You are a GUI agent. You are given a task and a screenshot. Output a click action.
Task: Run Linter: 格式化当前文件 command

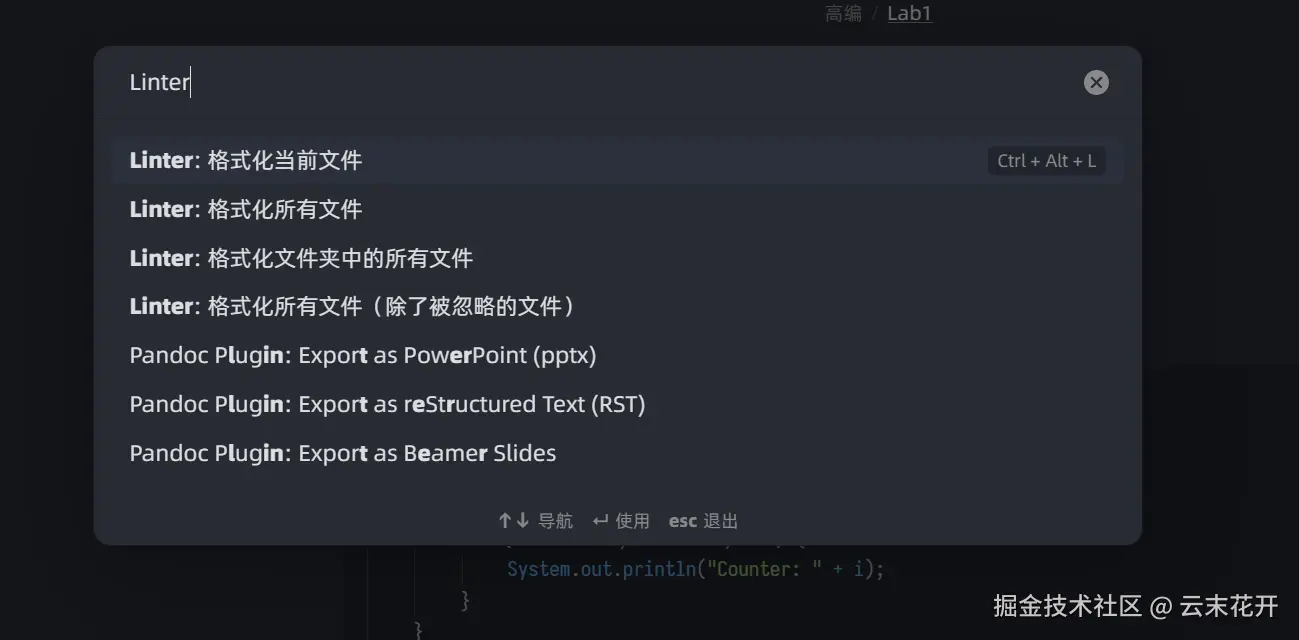coord(618,160)
